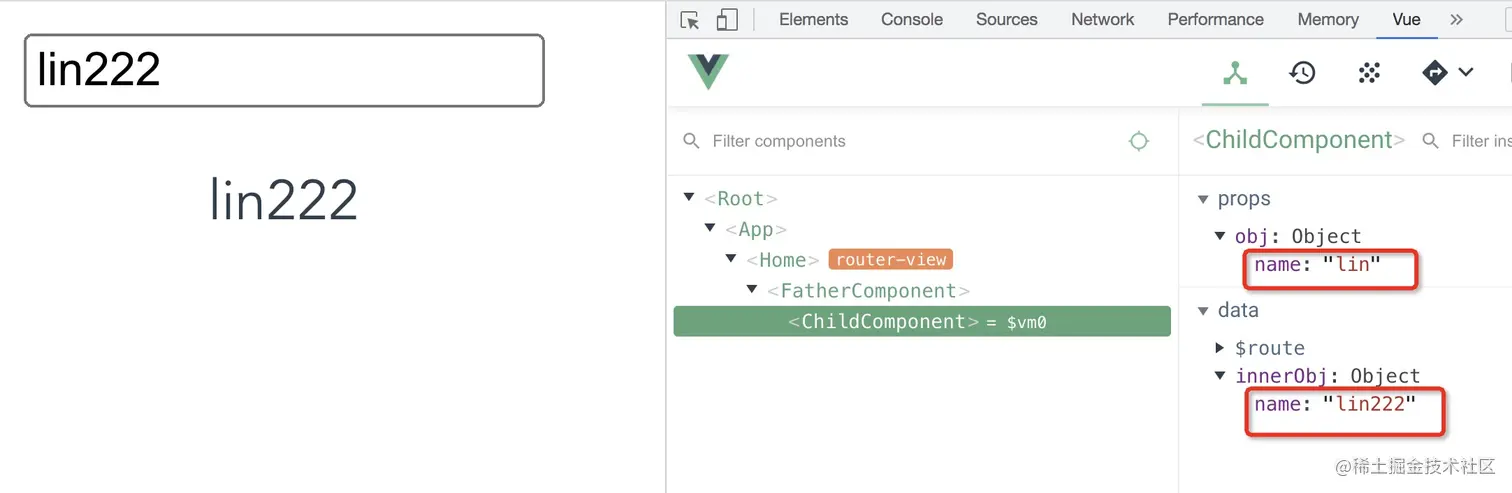Collapse the props section

coord(1203,199)
